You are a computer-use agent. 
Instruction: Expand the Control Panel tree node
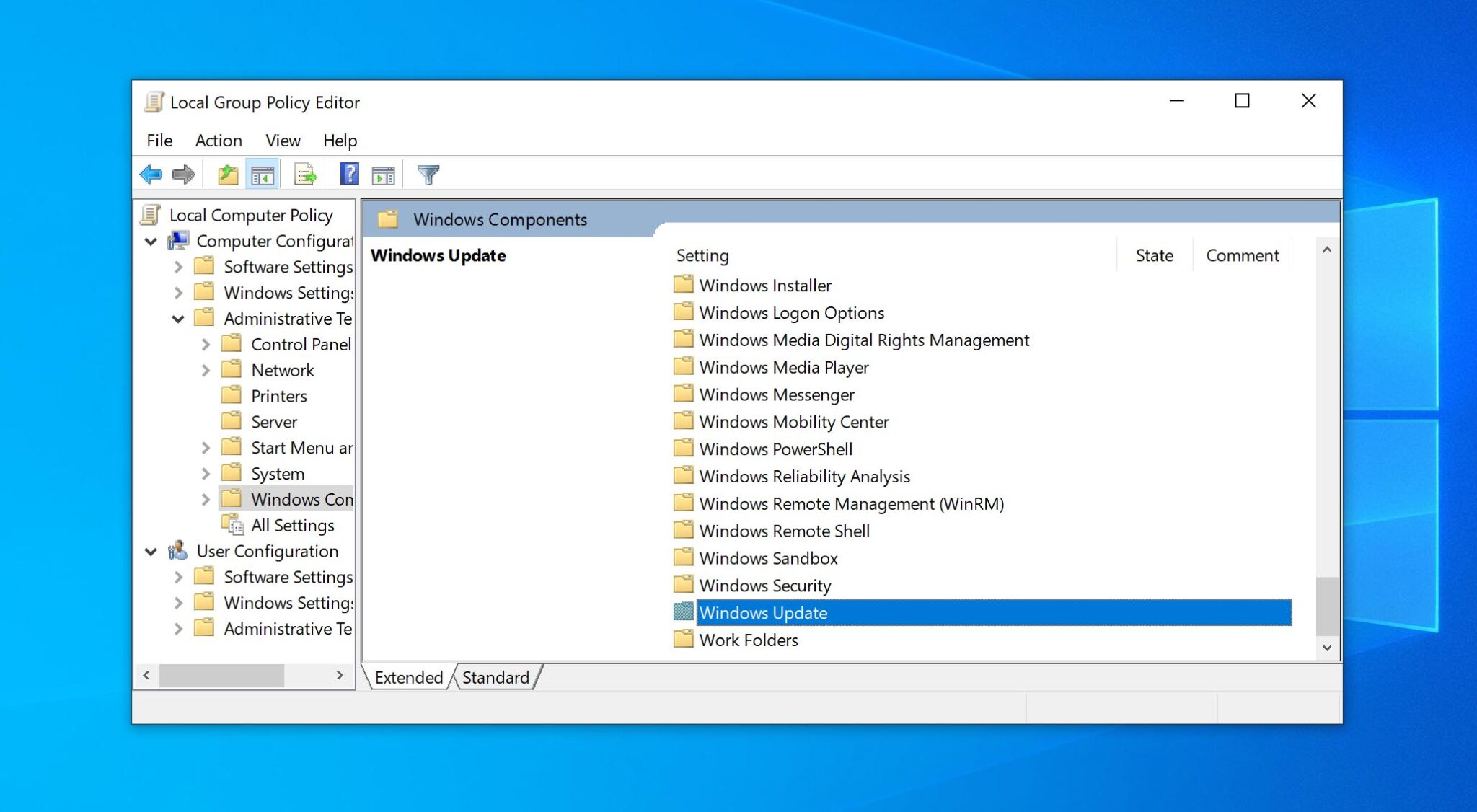[206, 345]
